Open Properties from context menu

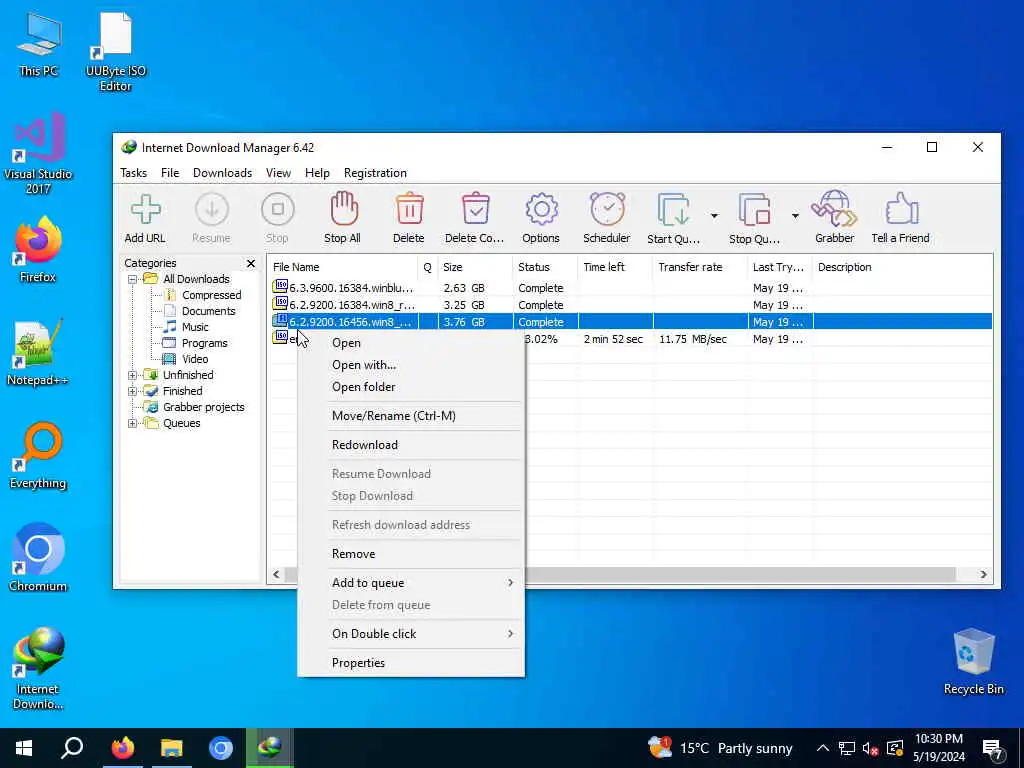pyautogui.click(x=411, y=663)
